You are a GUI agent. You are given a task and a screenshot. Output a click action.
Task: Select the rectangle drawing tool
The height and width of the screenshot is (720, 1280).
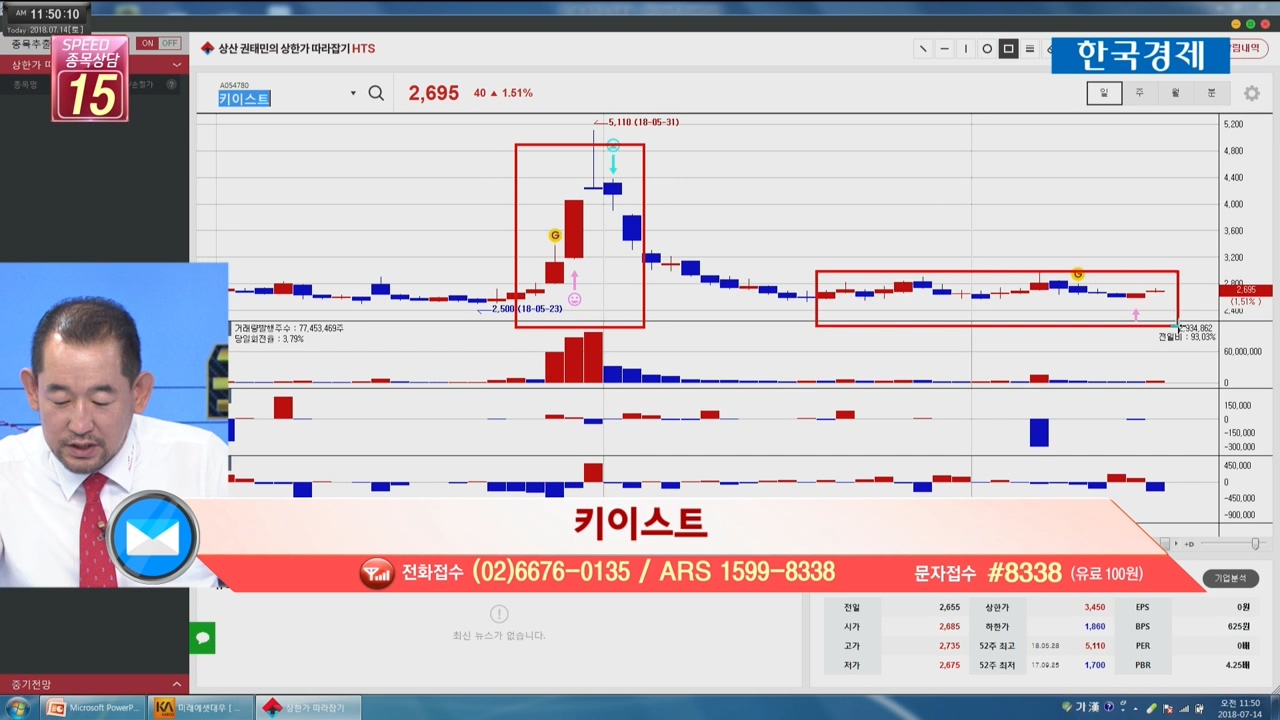pos(1008,49)
